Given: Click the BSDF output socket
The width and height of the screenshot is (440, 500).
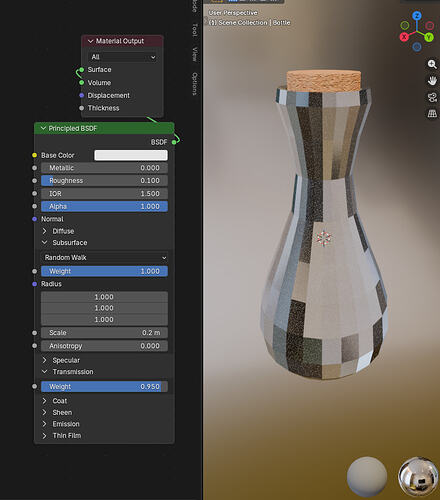Looking at the screenshot, I should point(174,142).
